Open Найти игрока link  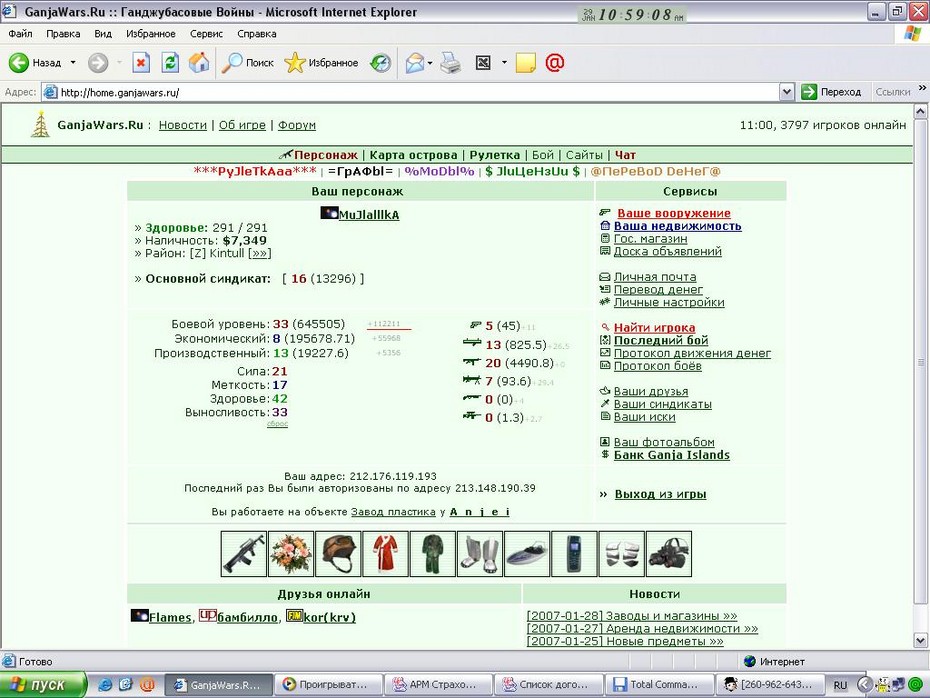point(654,327)
